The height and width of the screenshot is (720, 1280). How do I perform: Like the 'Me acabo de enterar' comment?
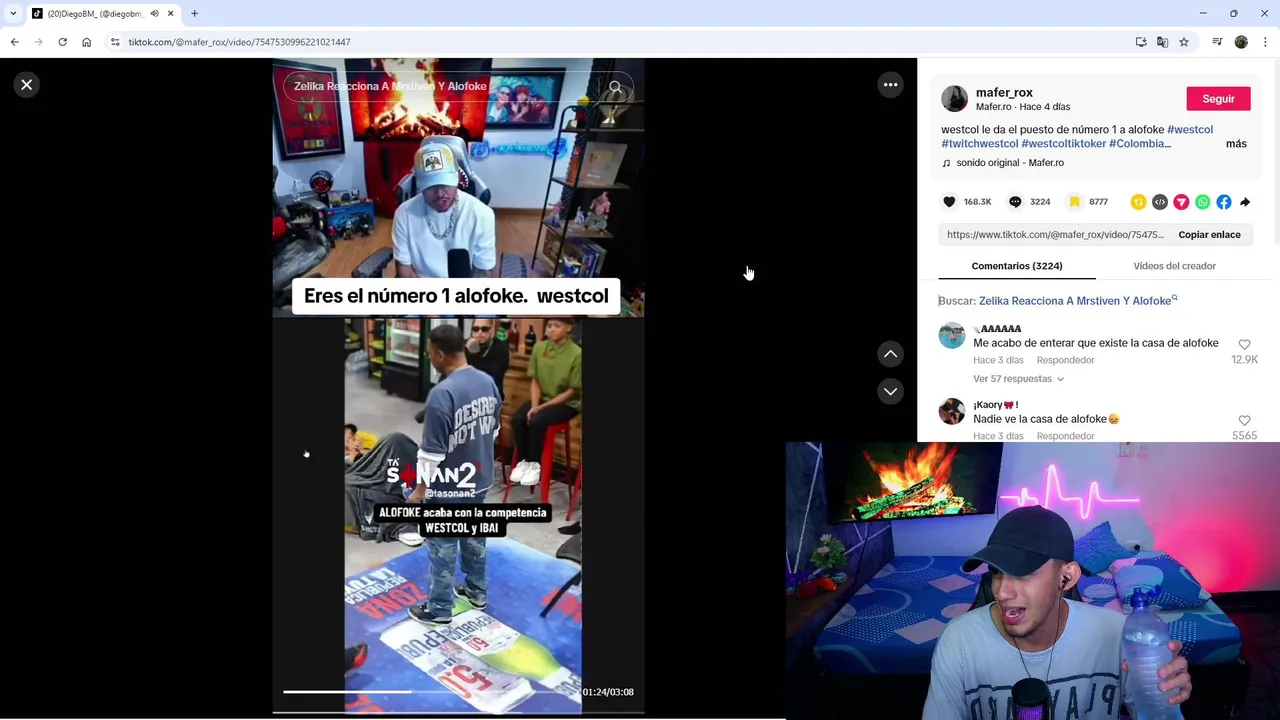(x=1244, y=345)
